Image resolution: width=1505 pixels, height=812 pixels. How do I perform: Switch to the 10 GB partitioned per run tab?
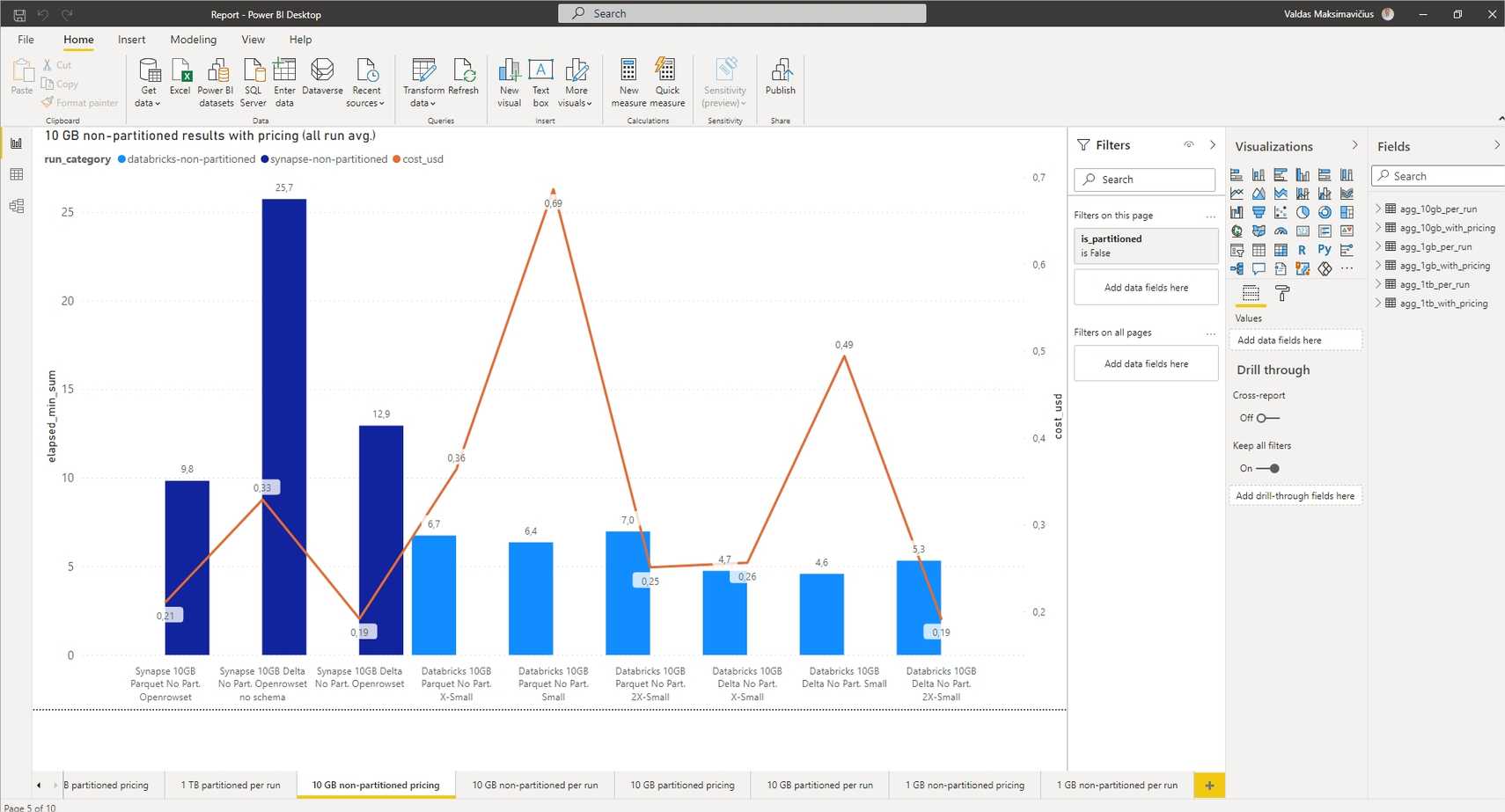[x=819, y=785]
